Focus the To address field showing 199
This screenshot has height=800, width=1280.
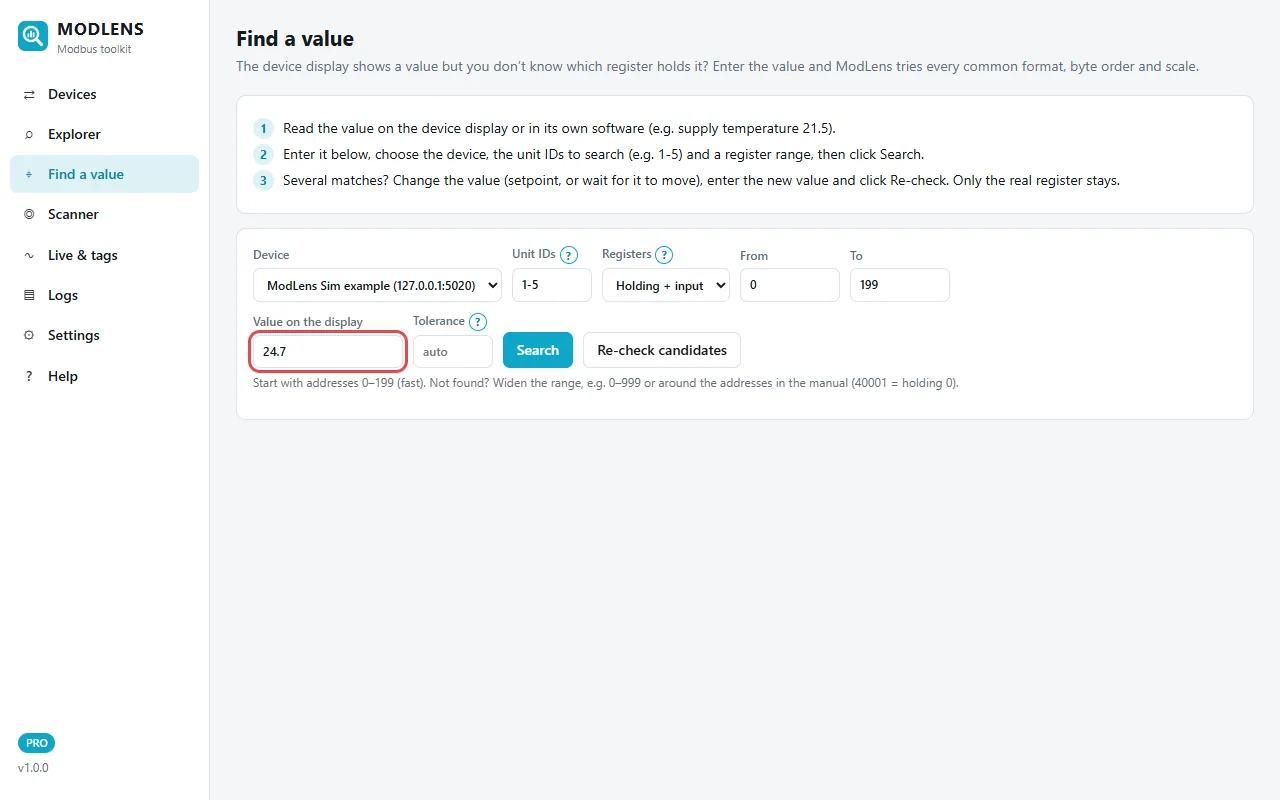900,285
